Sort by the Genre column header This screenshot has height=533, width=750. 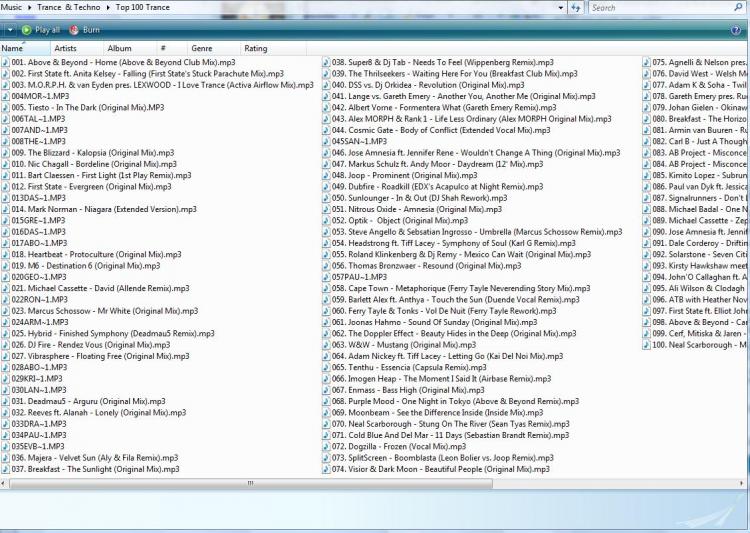point(214,48)
